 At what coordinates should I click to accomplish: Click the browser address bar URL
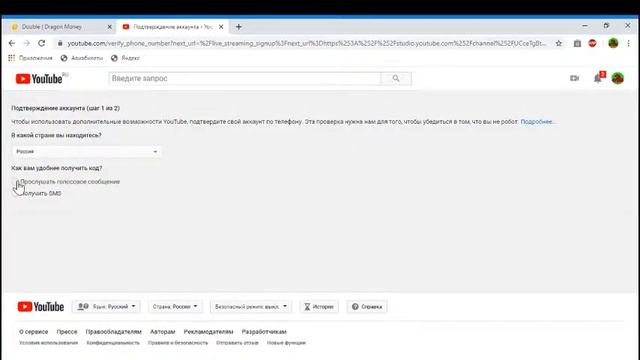306,43
